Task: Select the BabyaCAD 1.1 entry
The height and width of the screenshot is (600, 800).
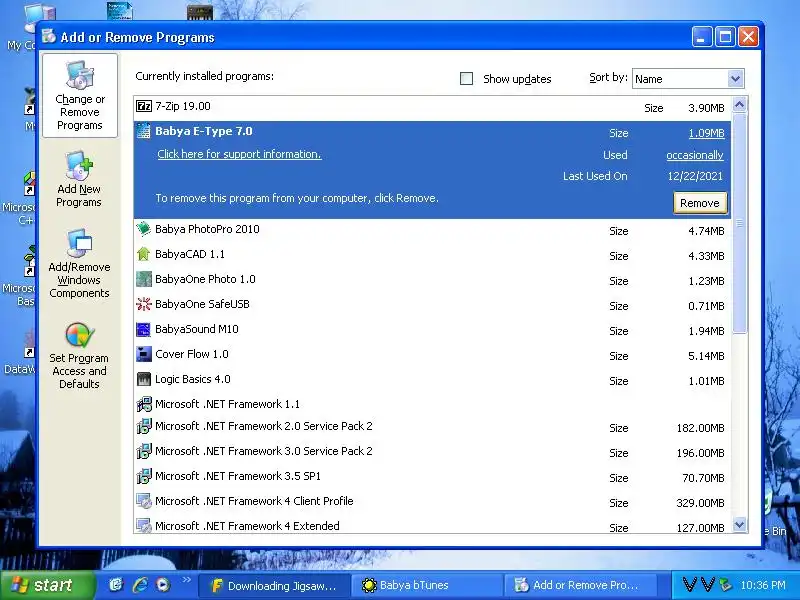Action: click(x=432, y=255)
